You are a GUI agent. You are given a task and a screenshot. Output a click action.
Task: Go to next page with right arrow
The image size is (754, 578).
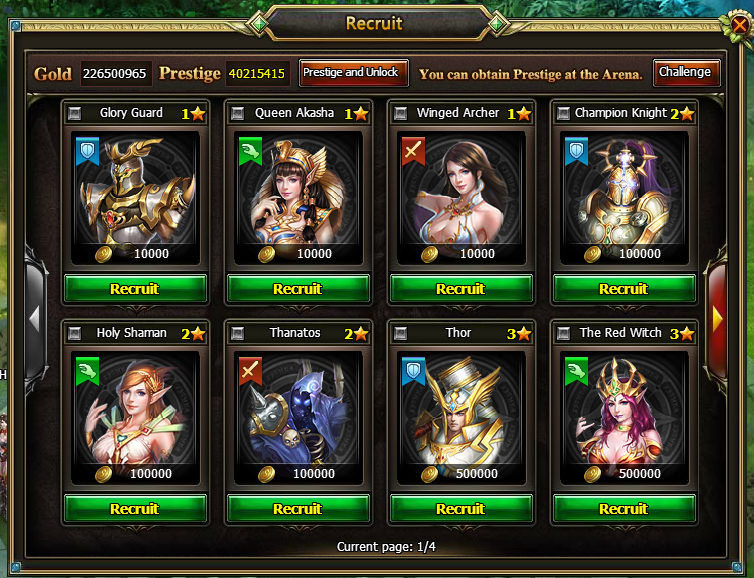pyautogui.click(x=717, y=318)
